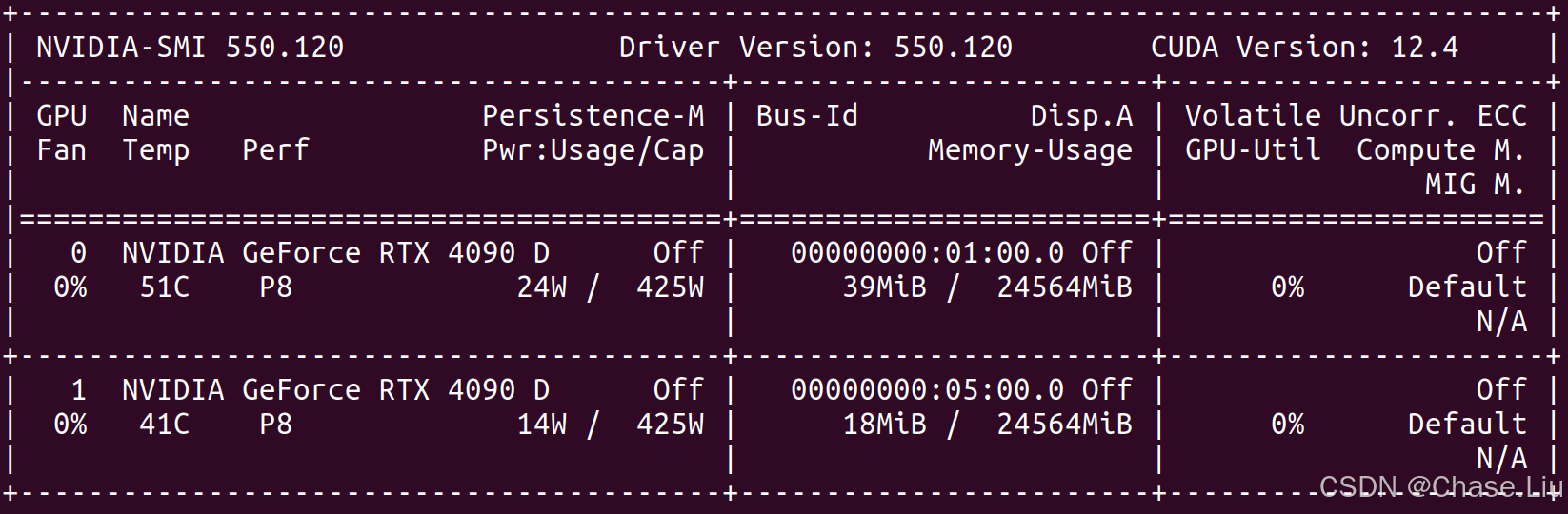This screenshot has width=1568, height=514.
Task: Click "Default" compute mode of GPU 1
Action: pyautogui.click(x=1467, y=424)
